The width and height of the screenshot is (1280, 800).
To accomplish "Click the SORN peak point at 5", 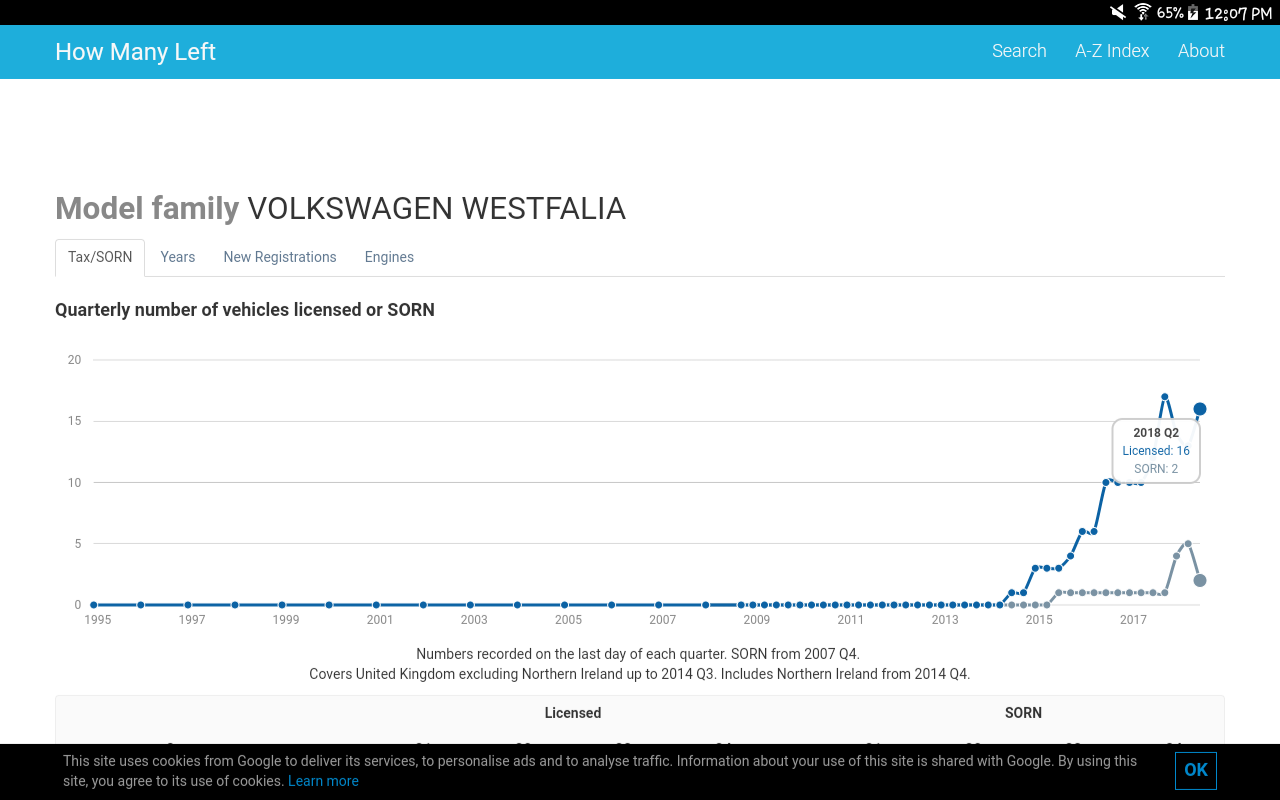I will click(x=1188, y=543).
